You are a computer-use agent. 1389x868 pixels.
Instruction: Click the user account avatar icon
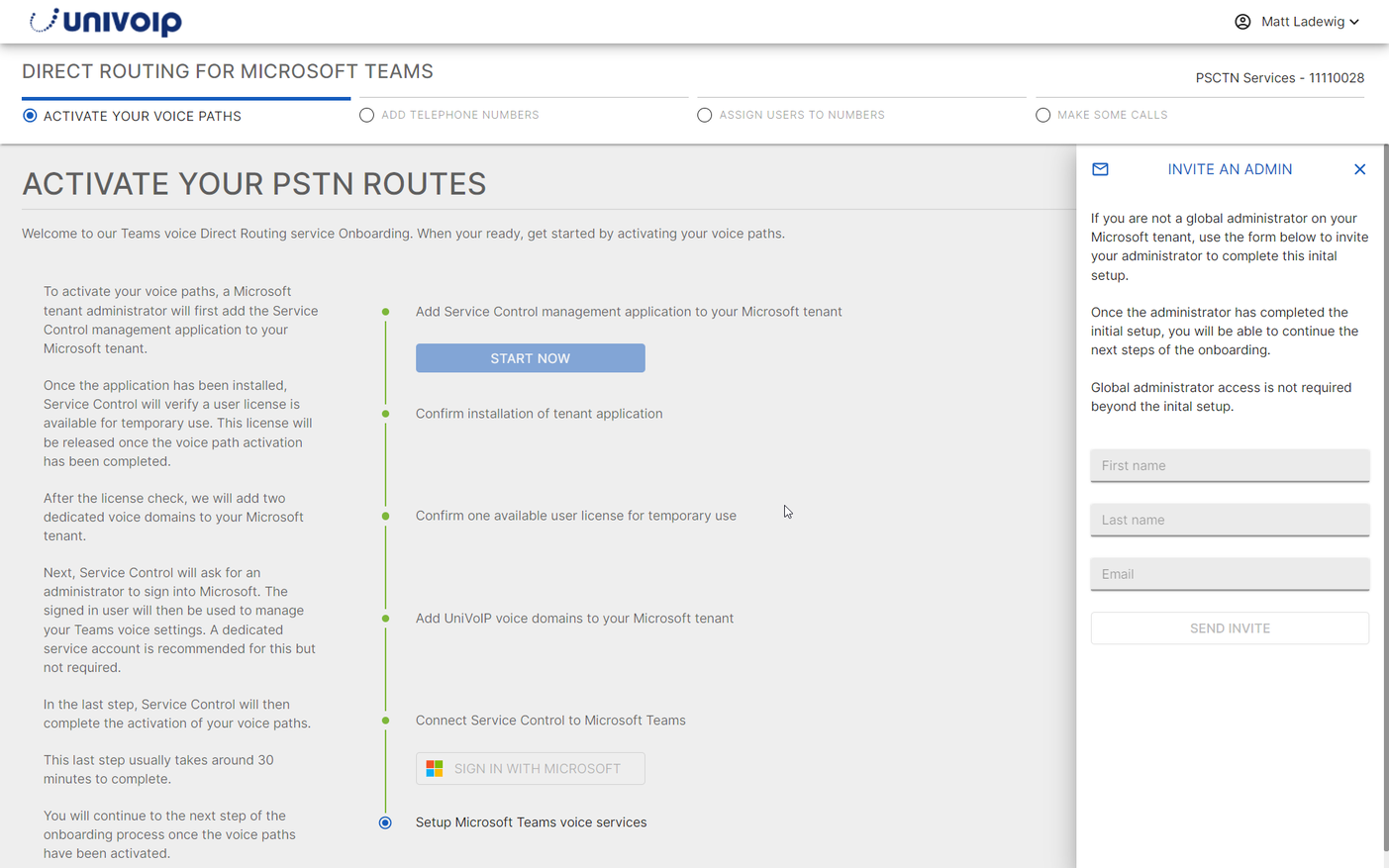pyautogui.click(x=1242, y=22)
